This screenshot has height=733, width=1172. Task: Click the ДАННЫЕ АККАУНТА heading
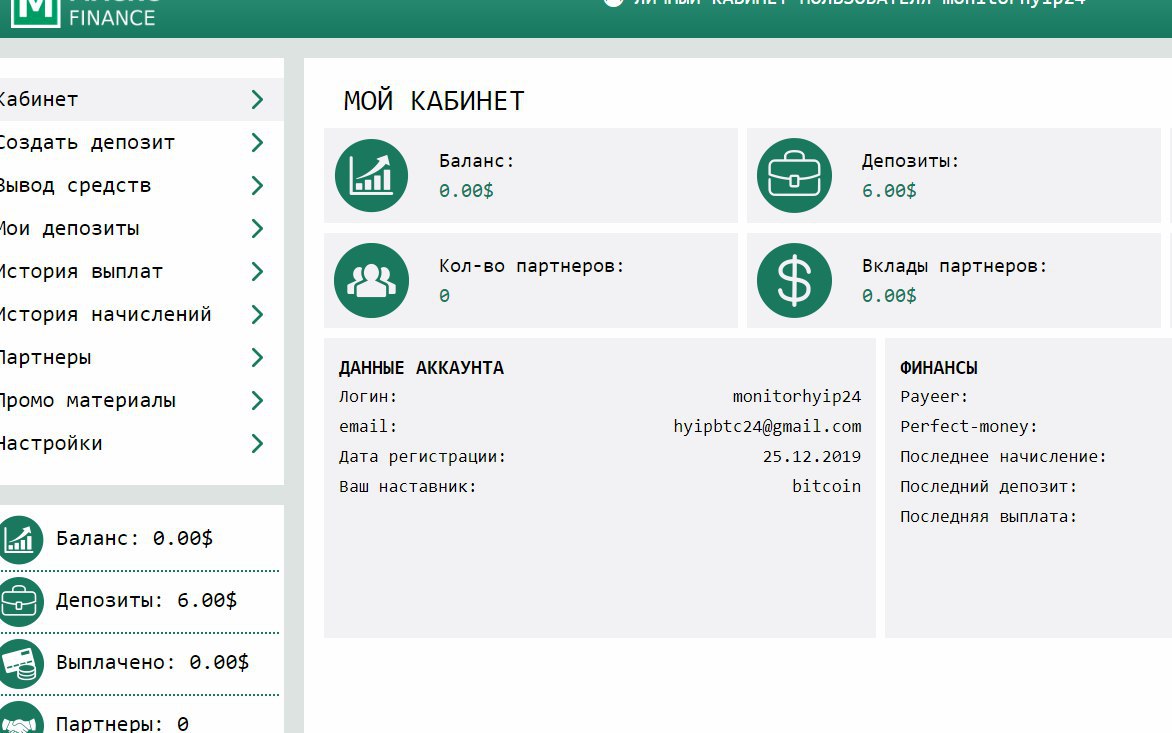pos(421,368)
